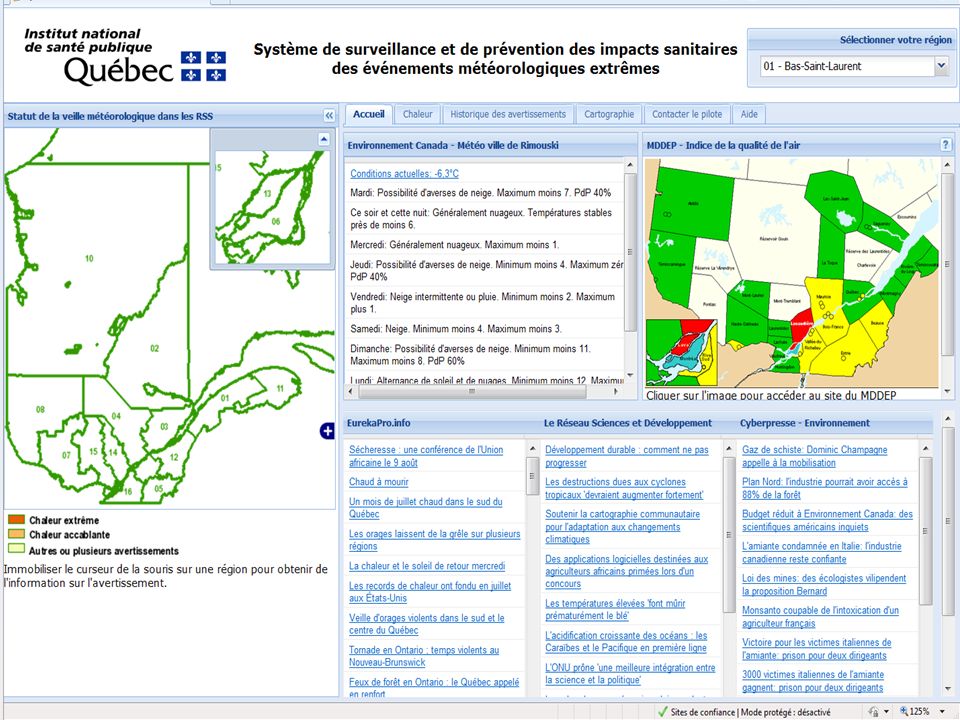Select region 02 on the RSS map

click(x=154, y=348)
